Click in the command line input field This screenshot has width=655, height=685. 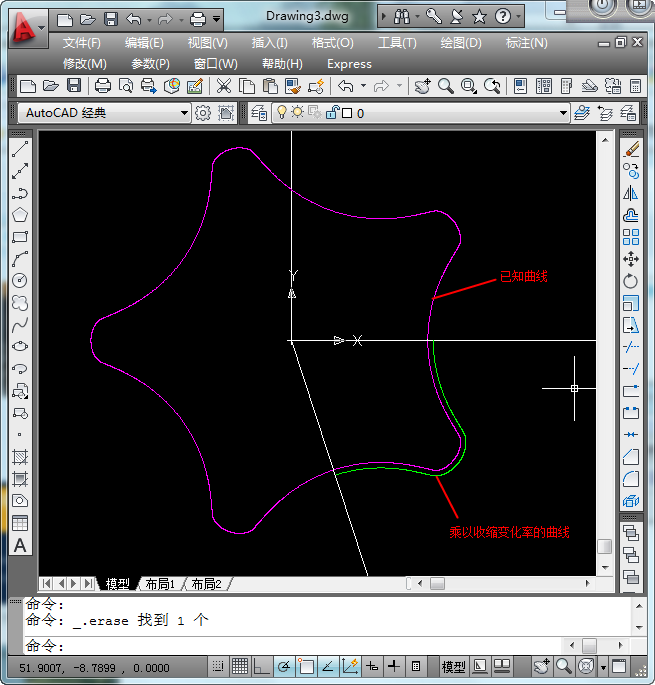[291, 645]
